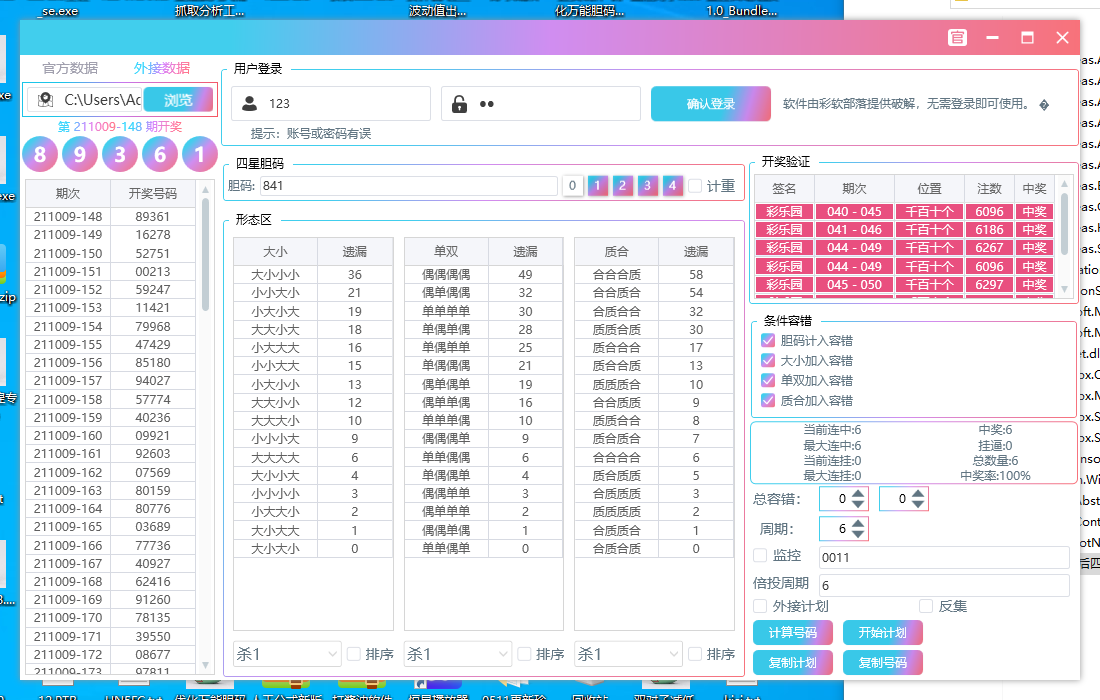Click the official site icon in title bar
1100x700 pixels.
point(957,38)
